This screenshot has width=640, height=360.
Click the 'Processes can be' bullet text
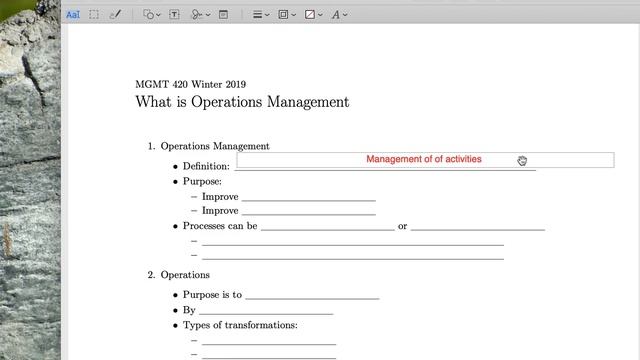[x=220, y=226]
